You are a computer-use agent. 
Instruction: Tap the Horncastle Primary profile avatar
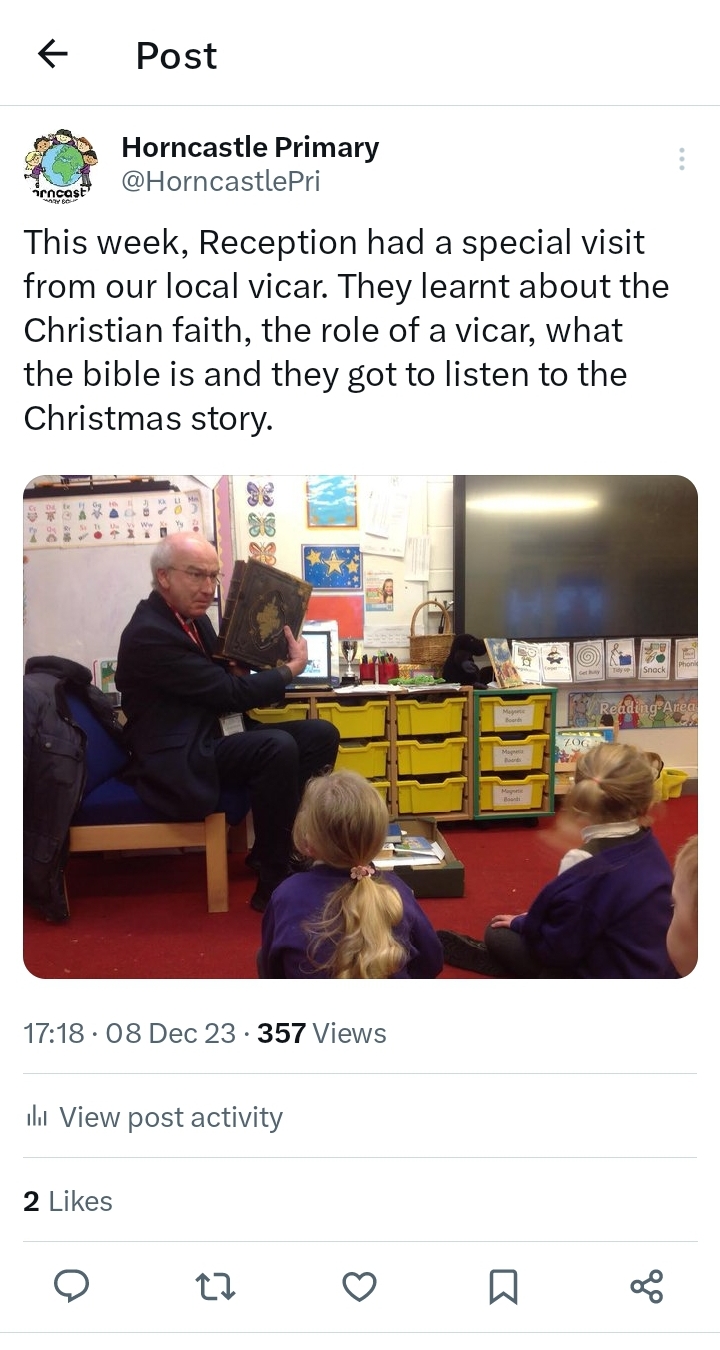pos(61,163)
